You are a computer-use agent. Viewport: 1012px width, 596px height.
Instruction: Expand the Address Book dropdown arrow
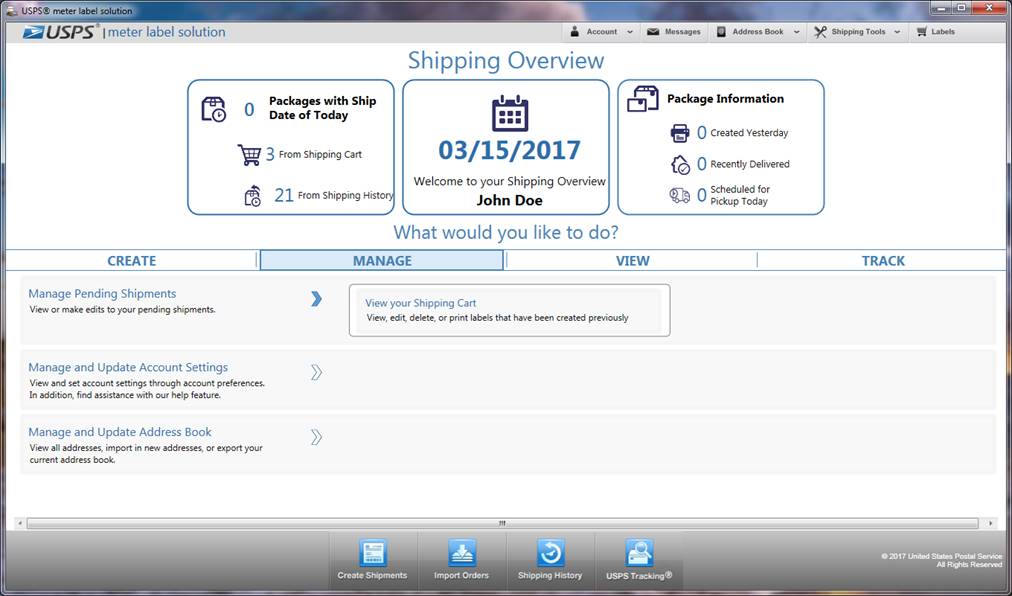(796, 32)
